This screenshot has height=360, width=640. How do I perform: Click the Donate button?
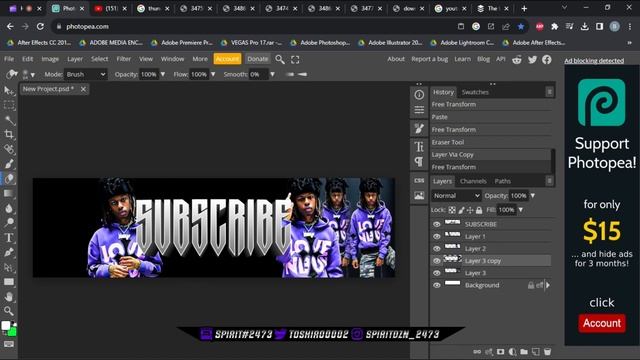tap(258, 59)
